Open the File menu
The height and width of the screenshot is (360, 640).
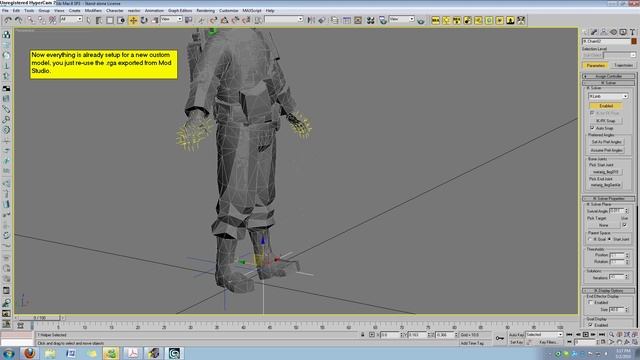coord(5,11)
